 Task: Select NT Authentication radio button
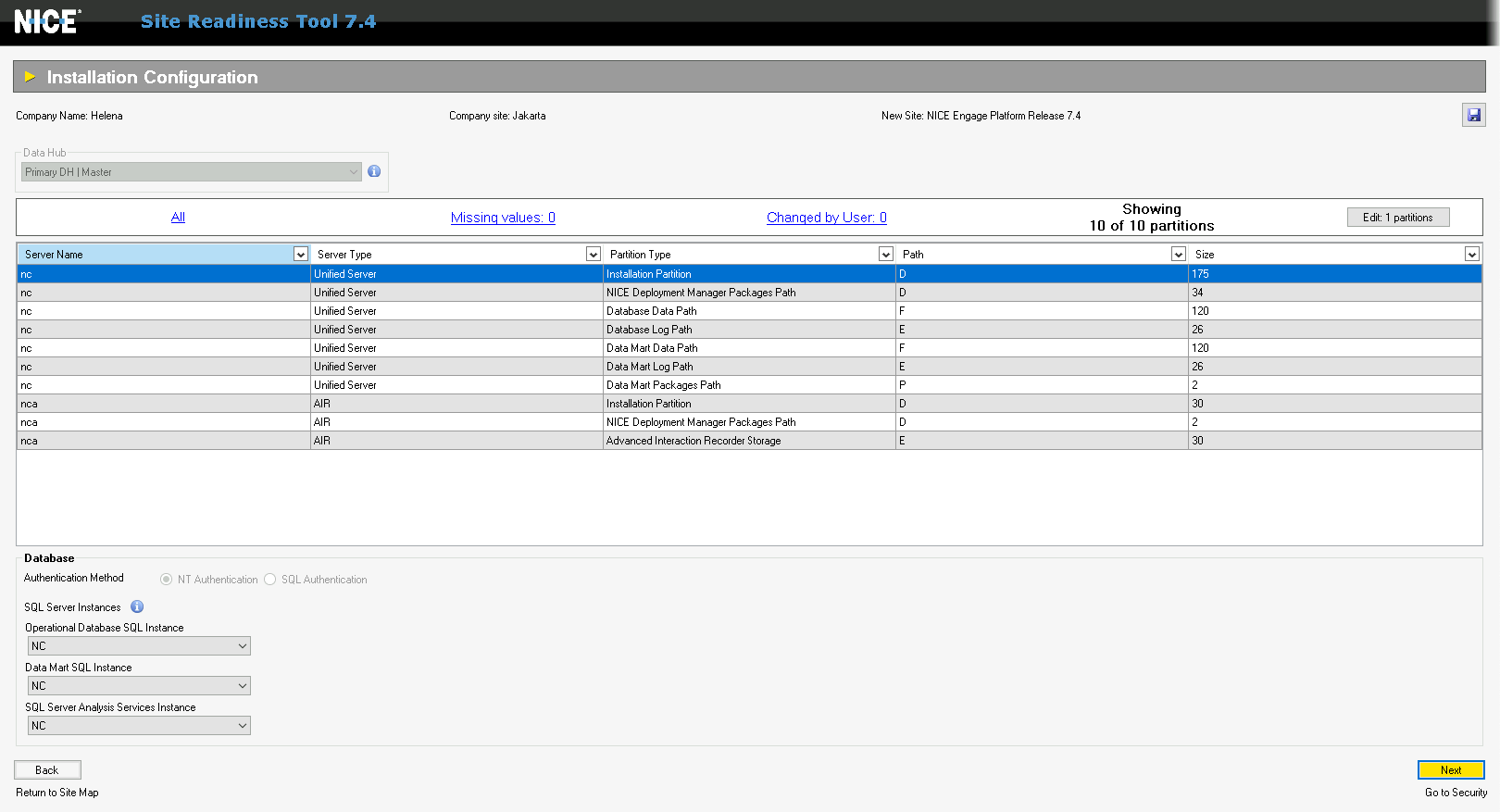point(167,580)
